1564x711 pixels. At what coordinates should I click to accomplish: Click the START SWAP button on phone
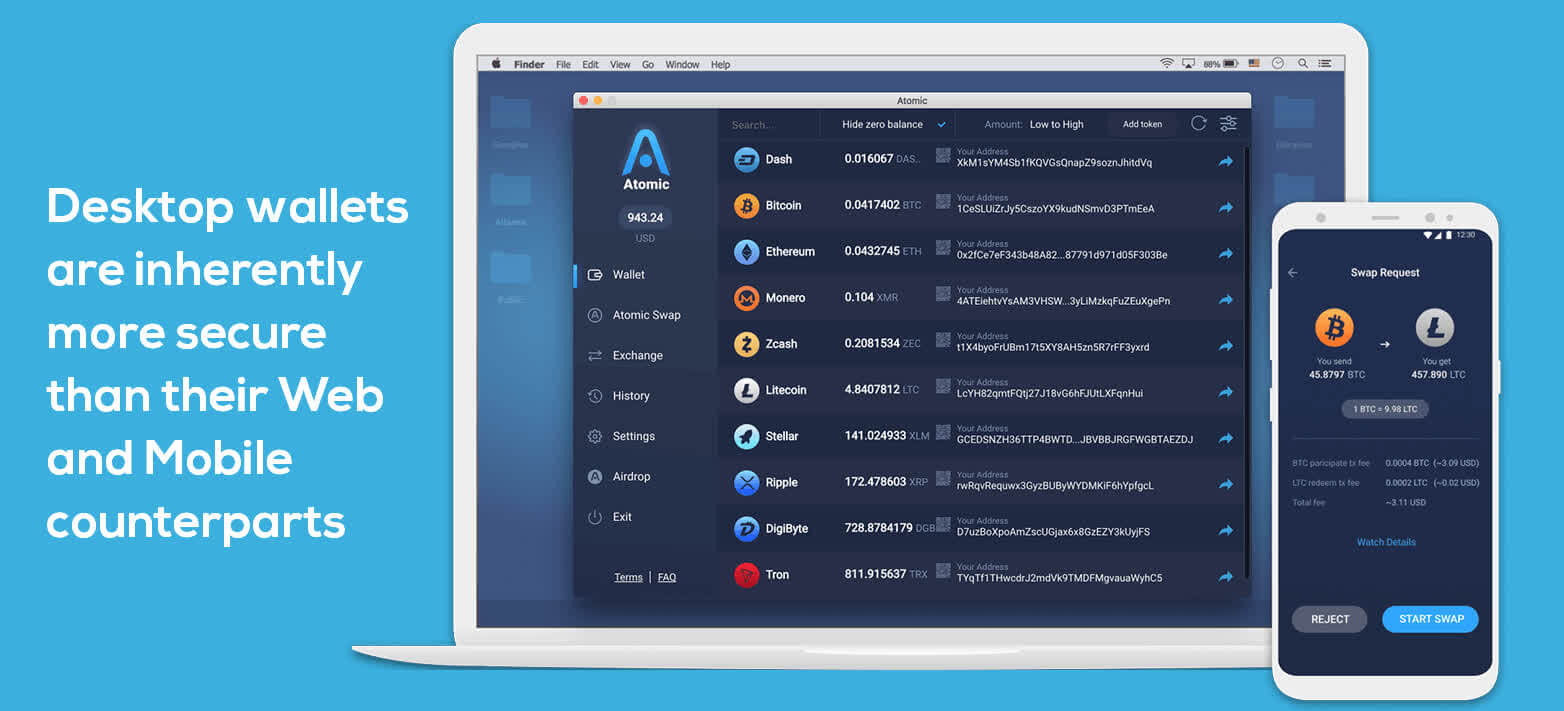point(1431,619)
